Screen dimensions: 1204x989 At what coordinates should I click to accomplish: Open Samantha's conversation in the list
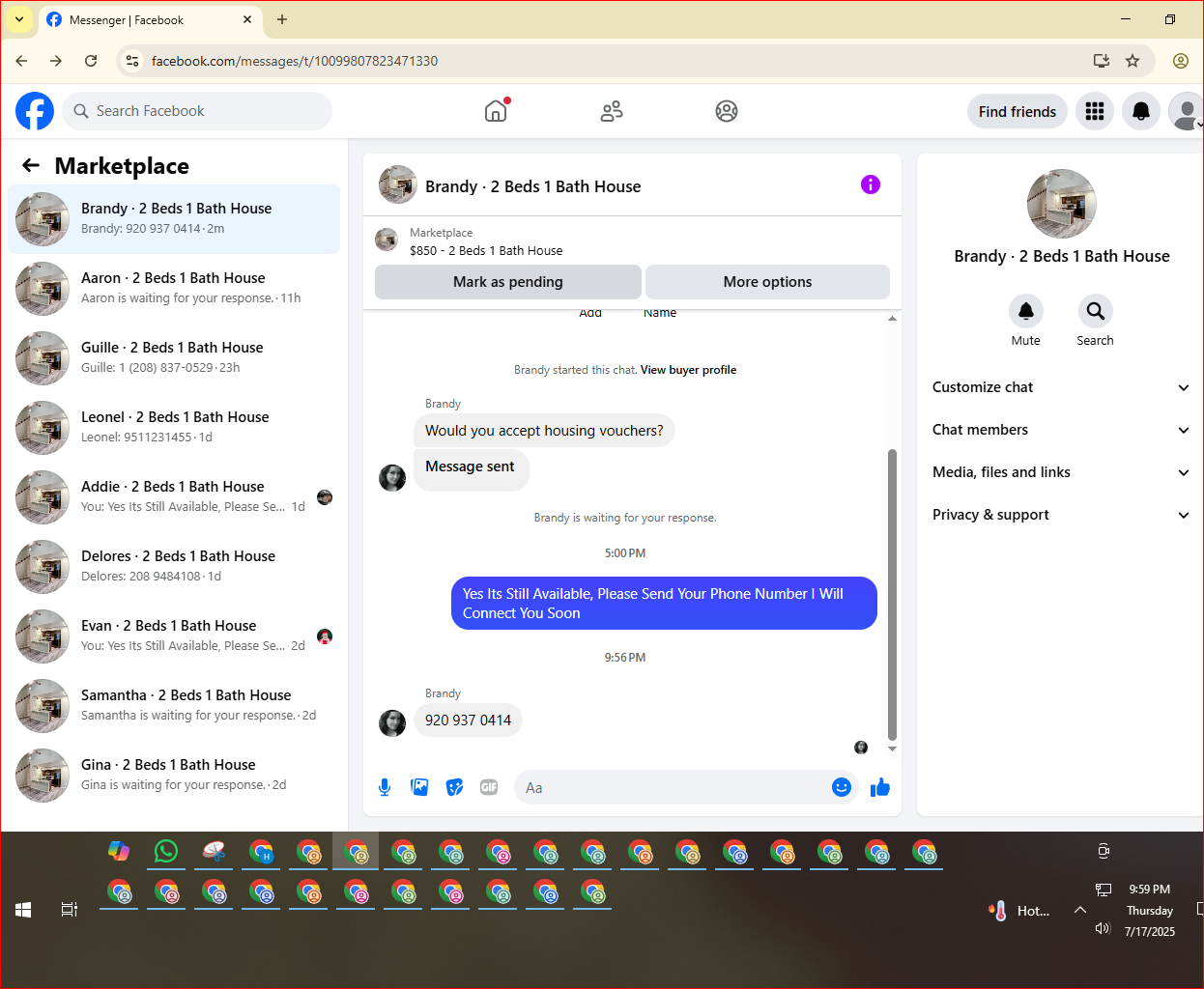(x=174, y=706)
